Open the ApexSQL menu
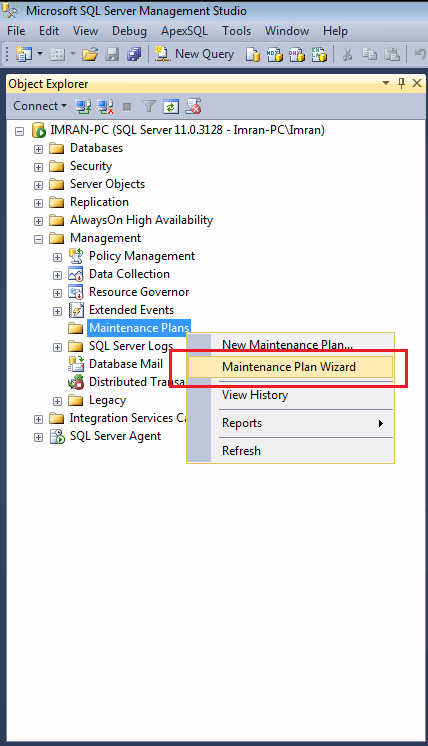428x746 pixels. [x=184, y=31]
